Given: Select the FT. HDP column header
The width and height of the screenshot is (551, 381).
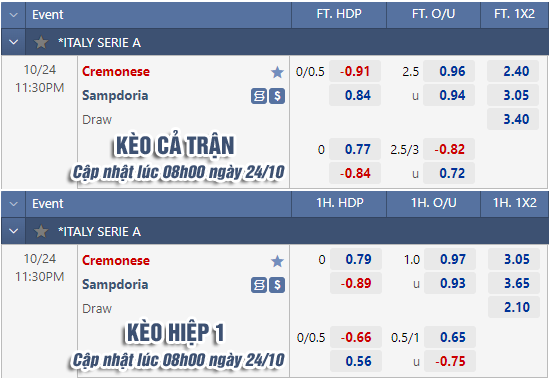Looking at the screenshot, I should [x=339, y=14].
